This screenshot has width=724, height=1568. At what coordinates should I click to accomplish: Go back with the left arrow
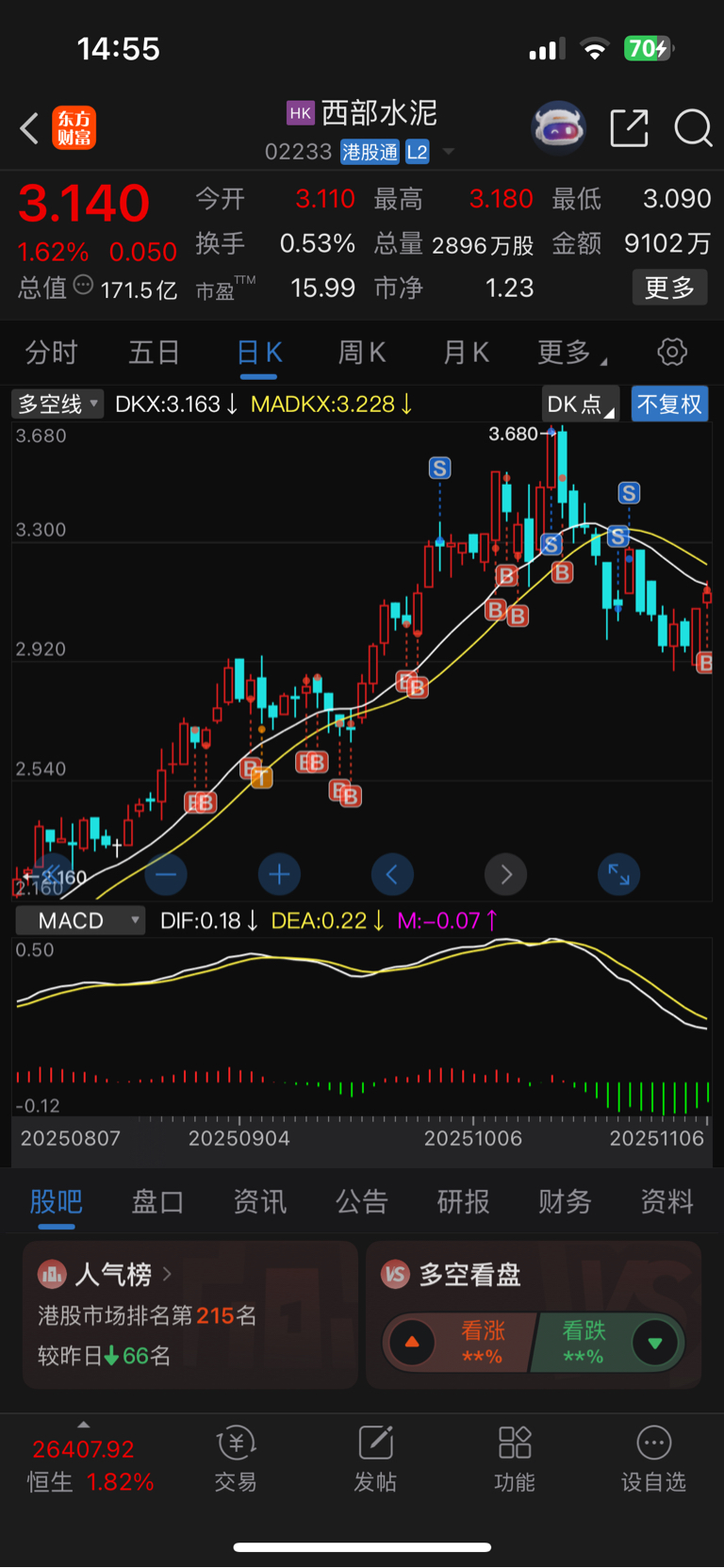point(29,128)
